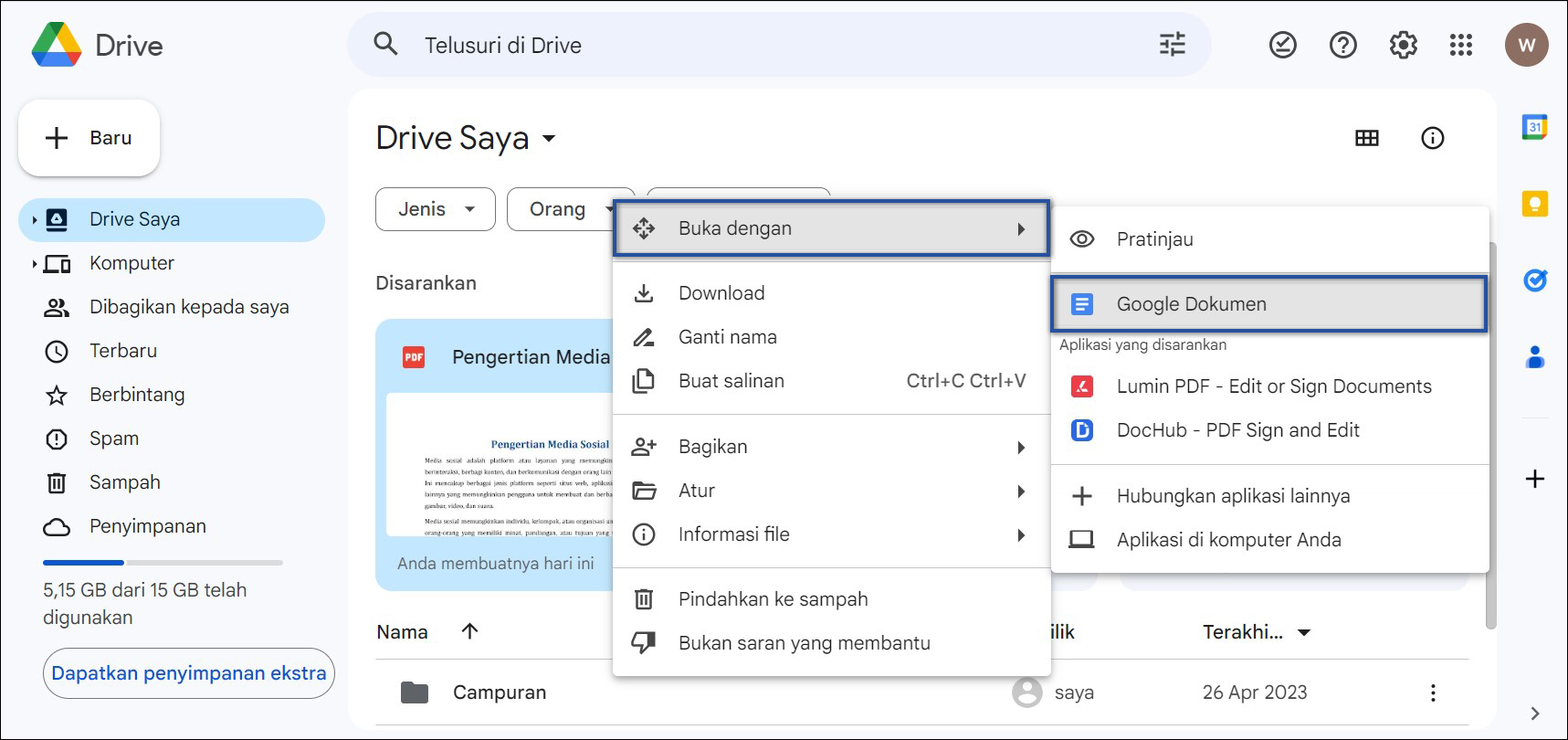This screenshot has height=740, width=1568.
Task: Choose Buat salinan menu item
Action: [x=831, y=381]
